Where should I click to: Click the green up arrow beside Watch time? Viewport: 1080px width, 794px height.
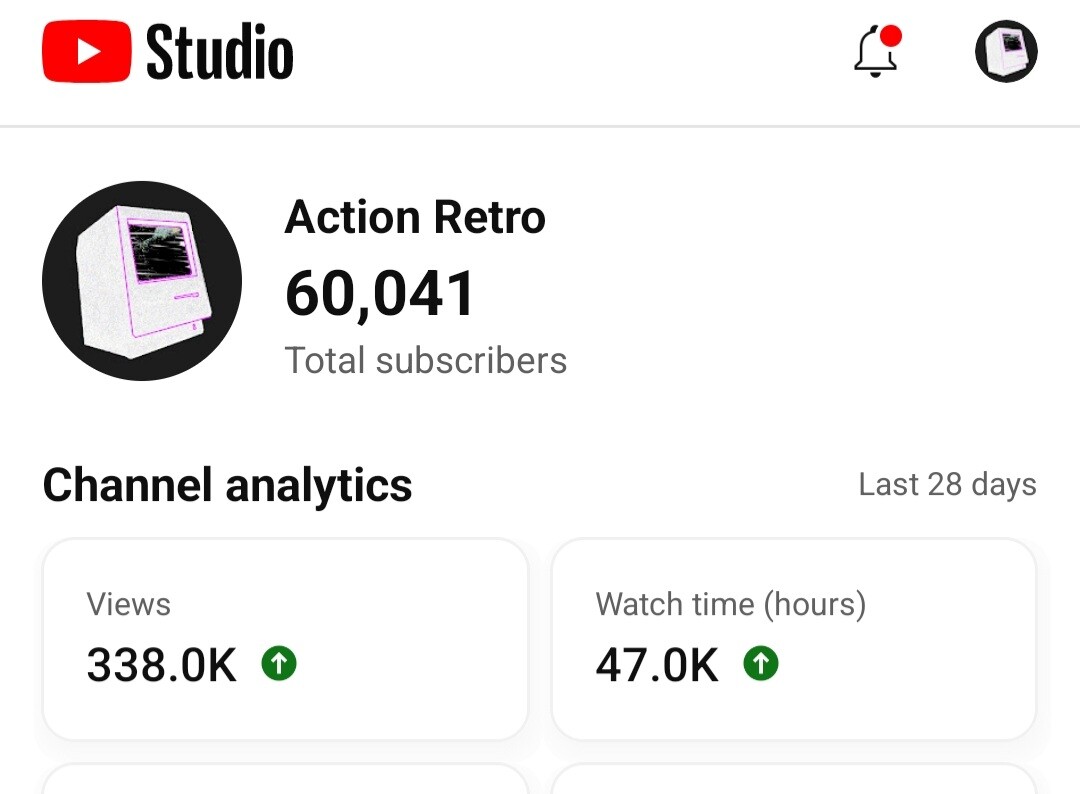[761, 663]
